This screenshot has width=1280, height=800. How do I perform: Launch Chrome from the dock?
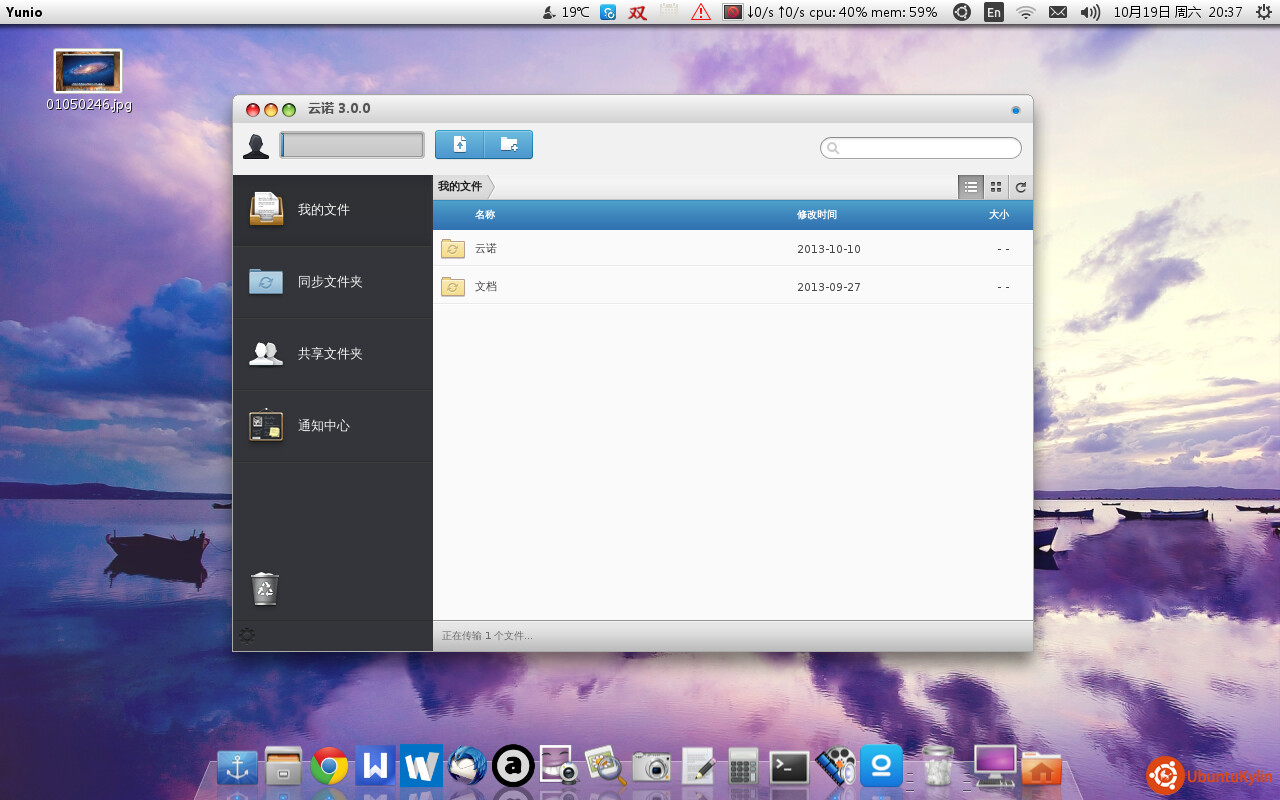(x=329, y=767)
